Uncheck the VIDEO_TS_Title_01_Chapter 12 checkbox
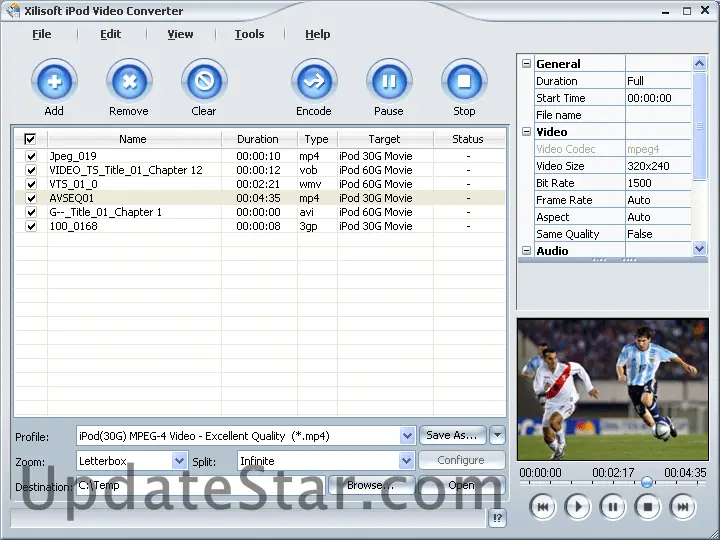The image size is (720, 540). [x=31, y=170]
